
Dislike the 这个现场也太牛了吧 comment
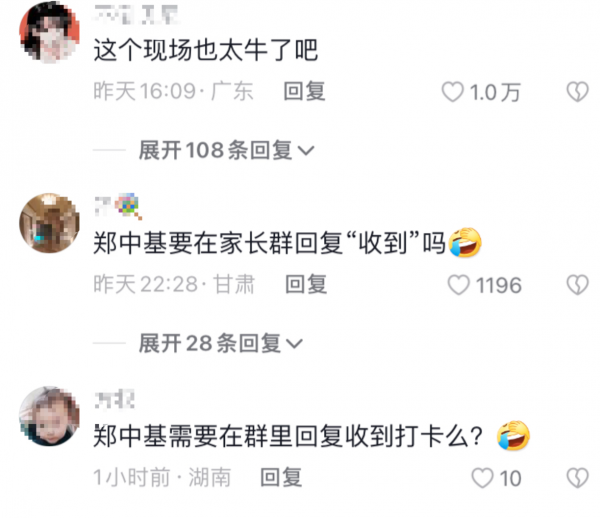[x=577, y=92]
